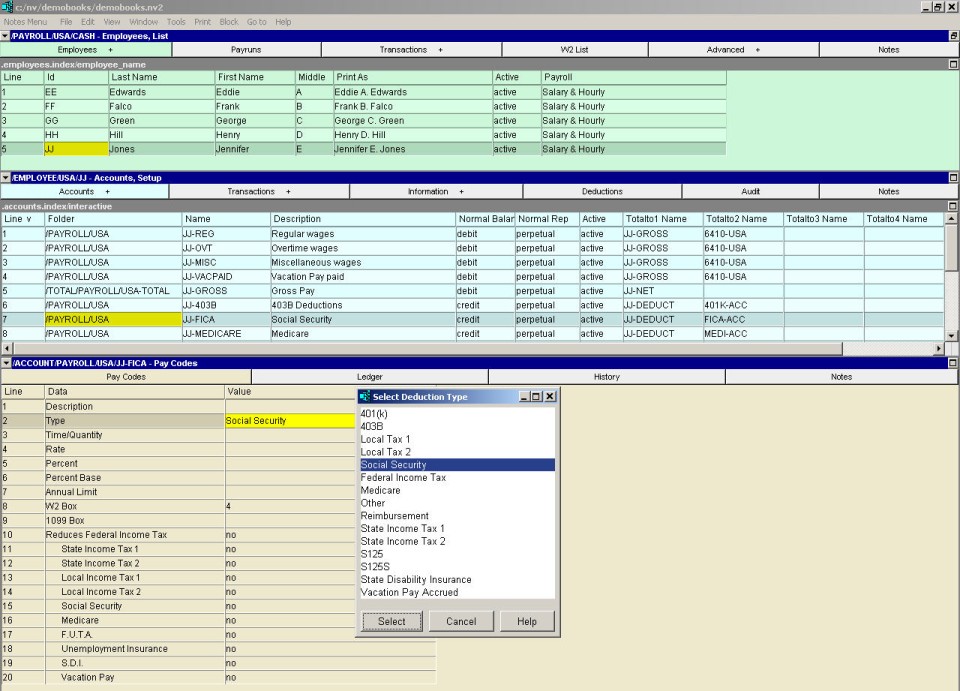Expand the Information tab submenu

tap(462, 191)
